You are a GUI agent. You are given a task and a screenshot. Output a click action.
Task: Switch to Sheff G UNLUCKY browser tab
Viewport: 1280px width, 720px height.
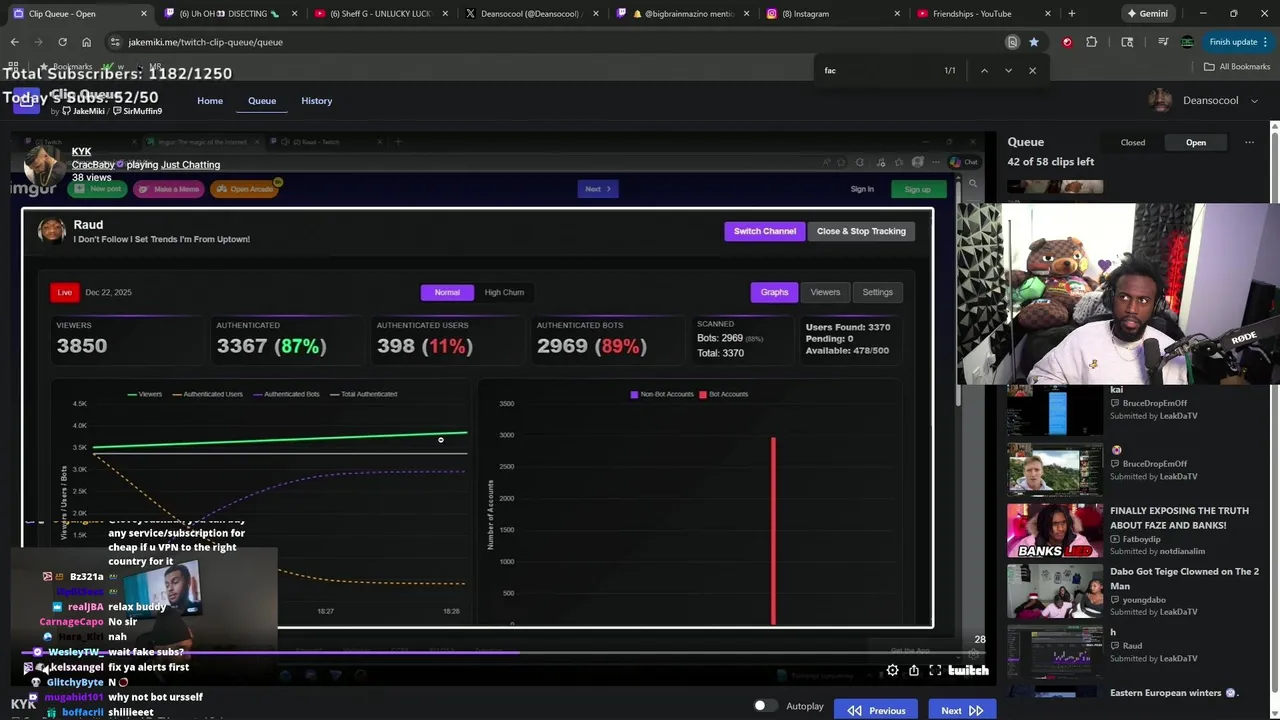(379, 14)
